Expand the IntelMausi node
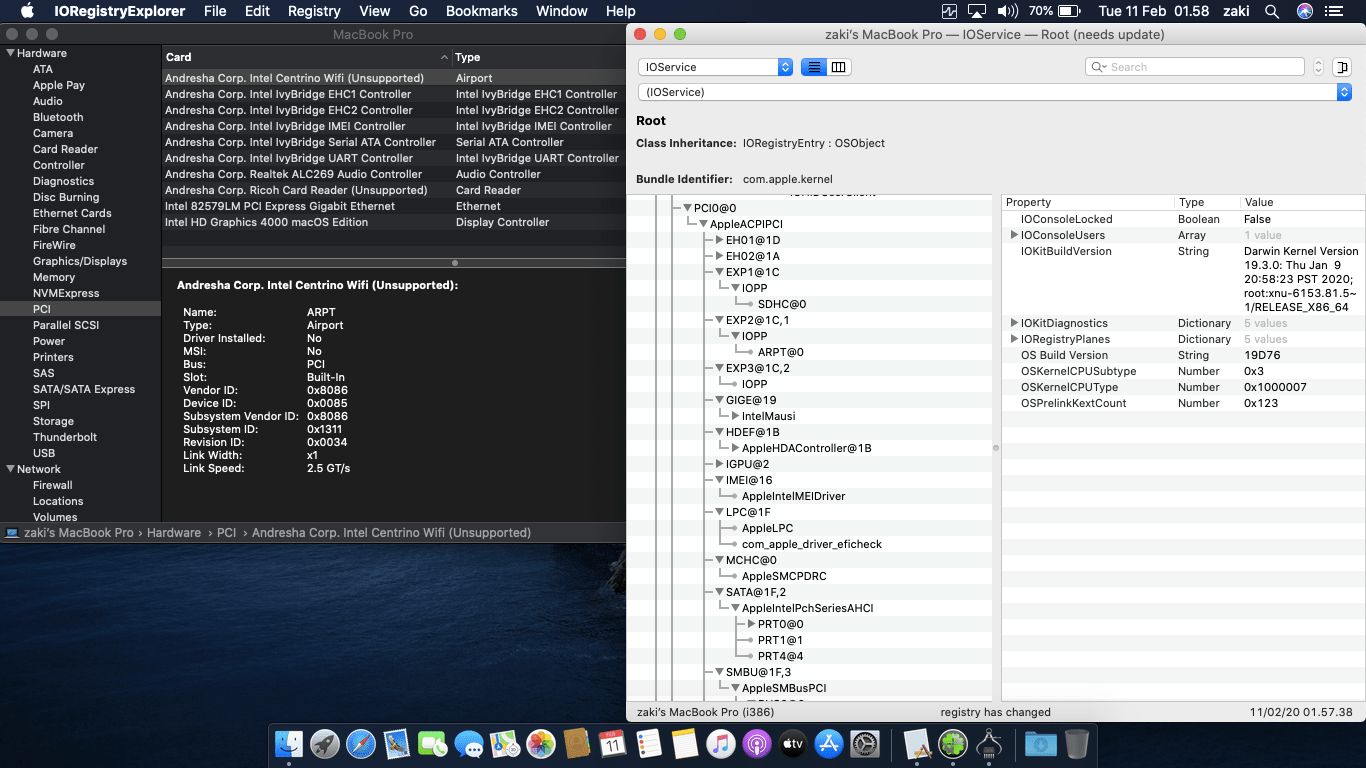This screenshot has height=768, width=1366. tap(735, 416)
